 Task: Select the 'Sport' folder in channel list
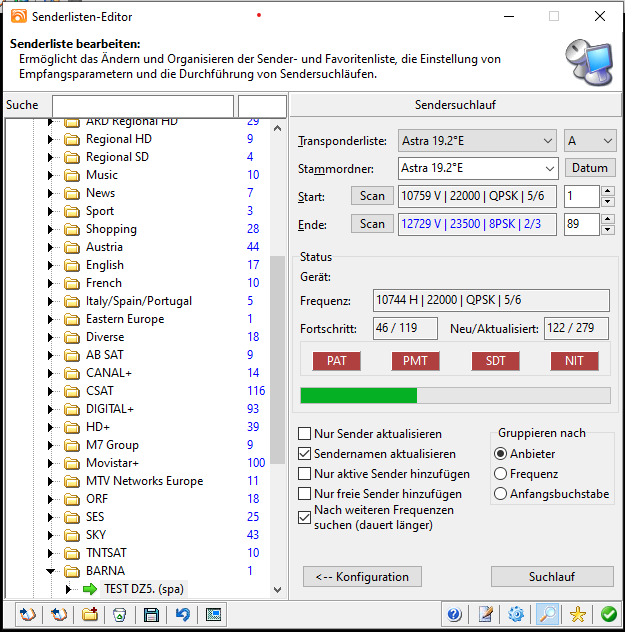(100, 211)
